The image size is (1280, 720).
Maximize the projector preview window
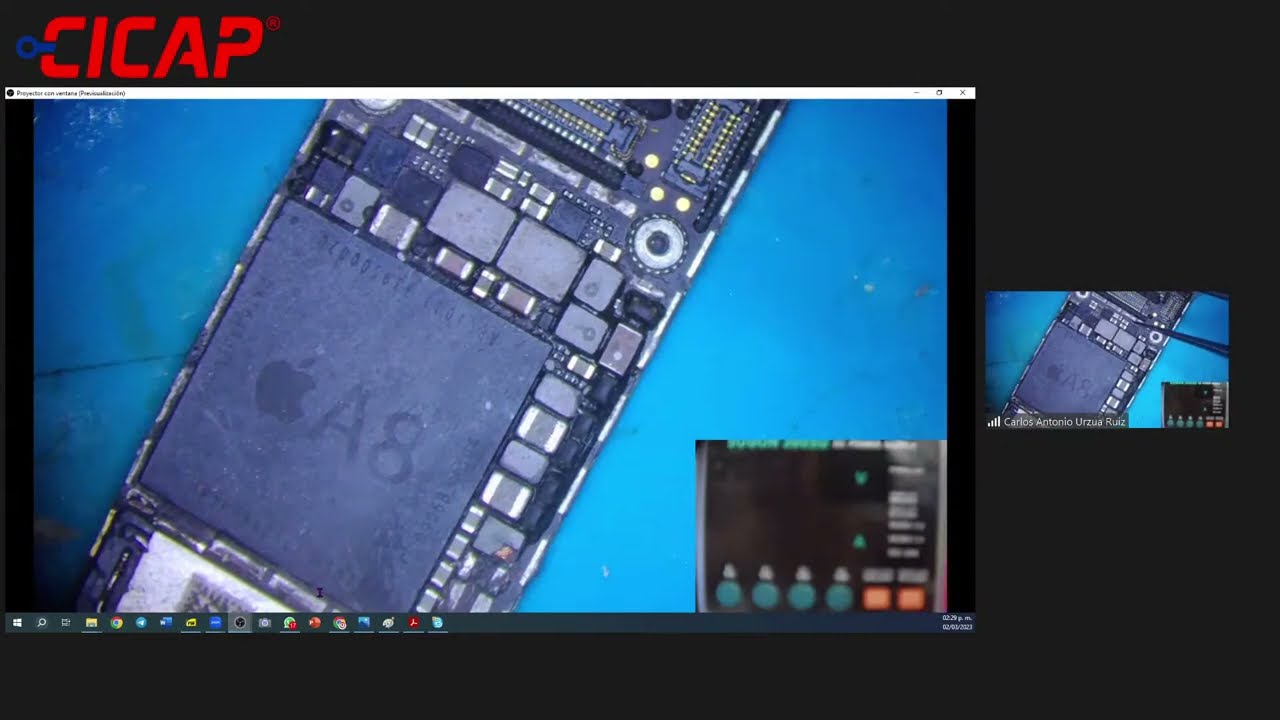(939, 93)
